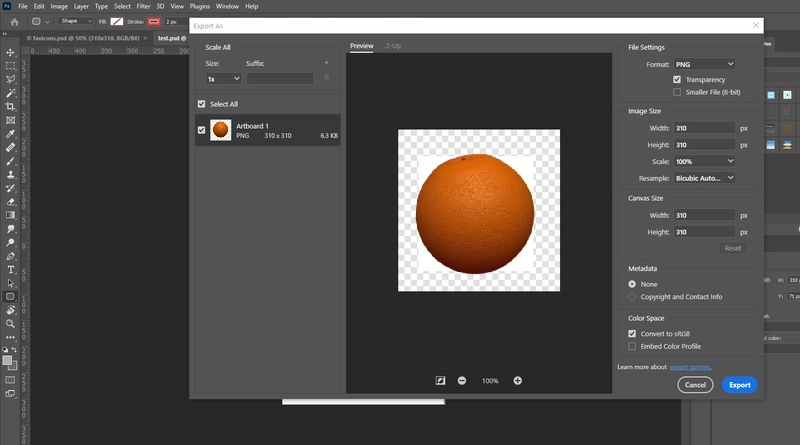The height and width of the screenshot is (445, 800).
Task: Uncheck the Artboard 1 checkbox
Action: pyautogui.click(x=202, y=130)
